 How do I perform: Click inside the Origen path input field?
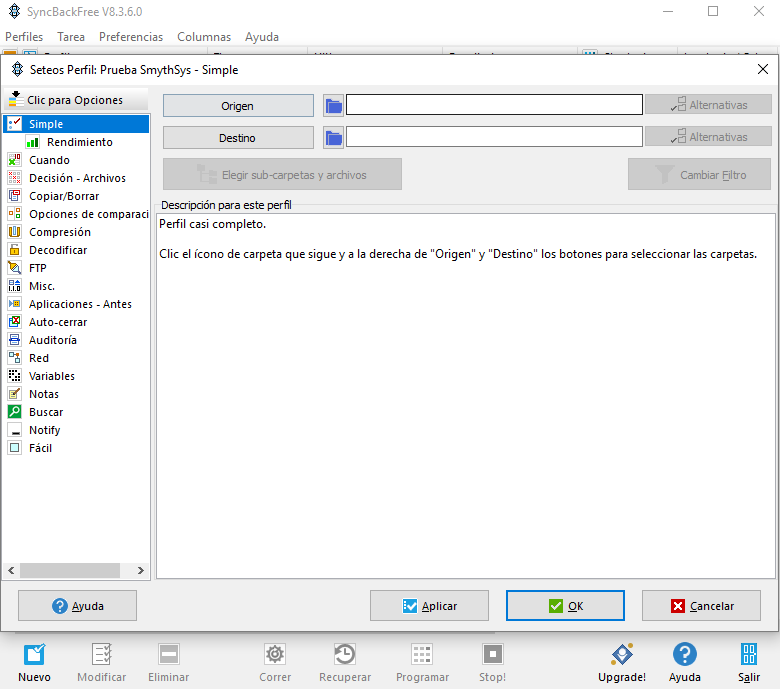point(494,105)
